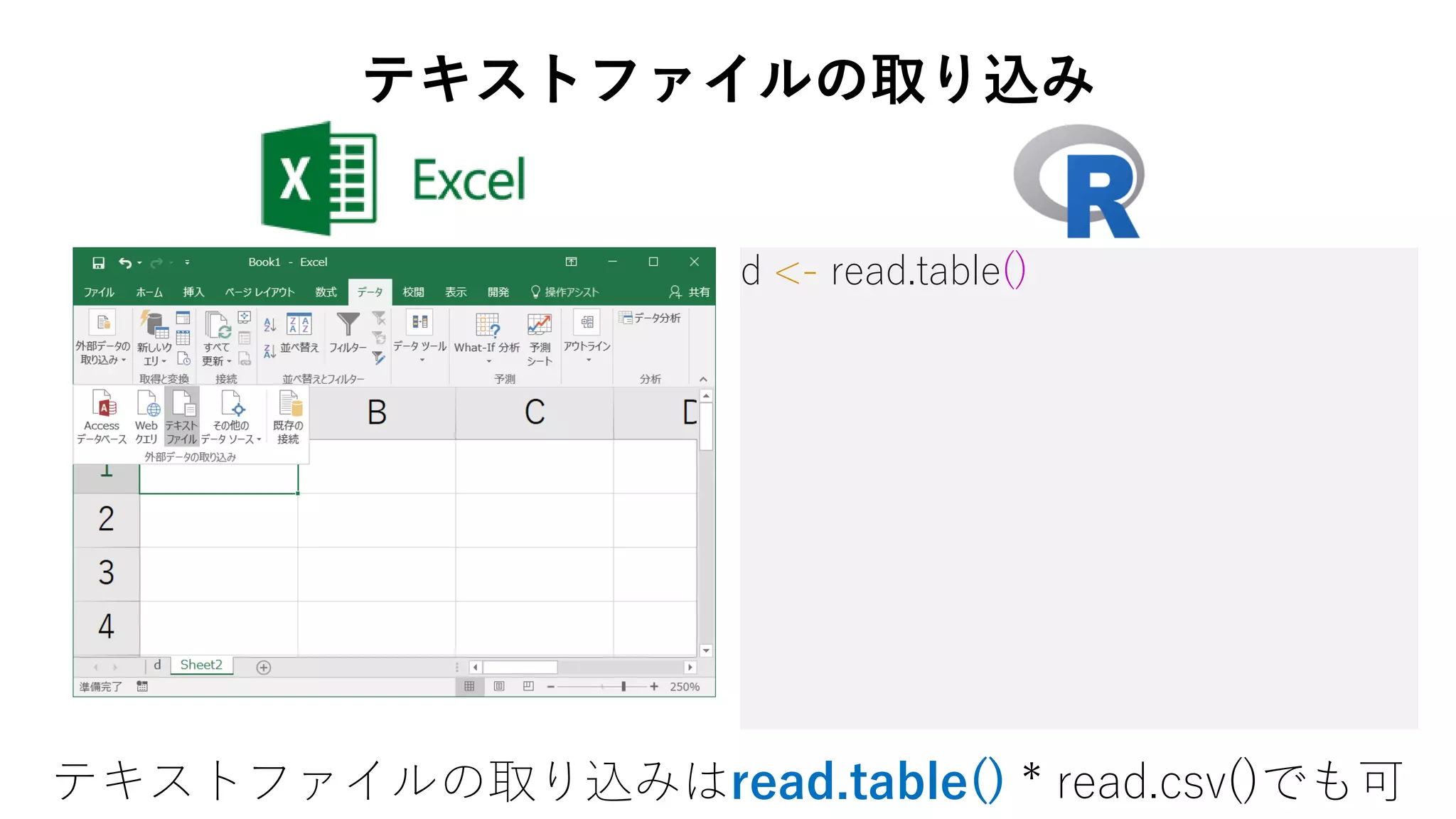Switch to Page Layout view
Image resolution: width=1456 pixels, height=819 pixels.
pyautogui.click(x=499, y=687)
